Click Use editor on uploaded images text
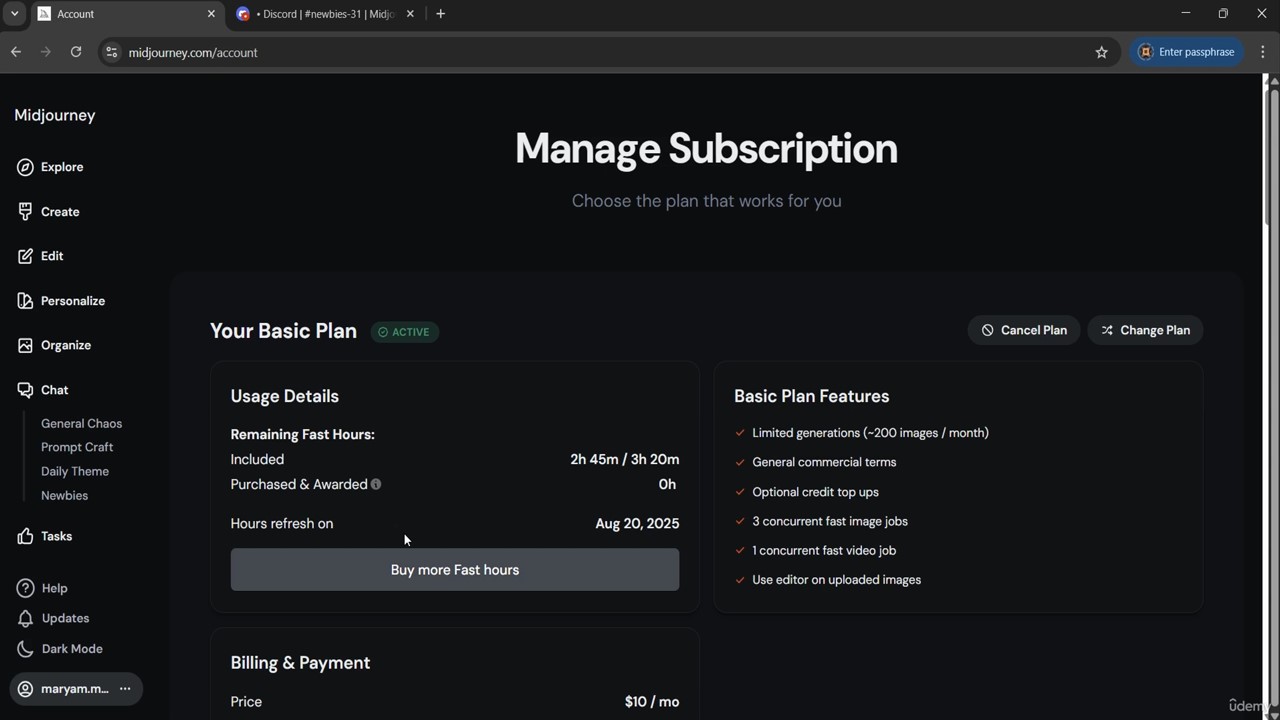The image size is (1280, 720). coord(836,580)
